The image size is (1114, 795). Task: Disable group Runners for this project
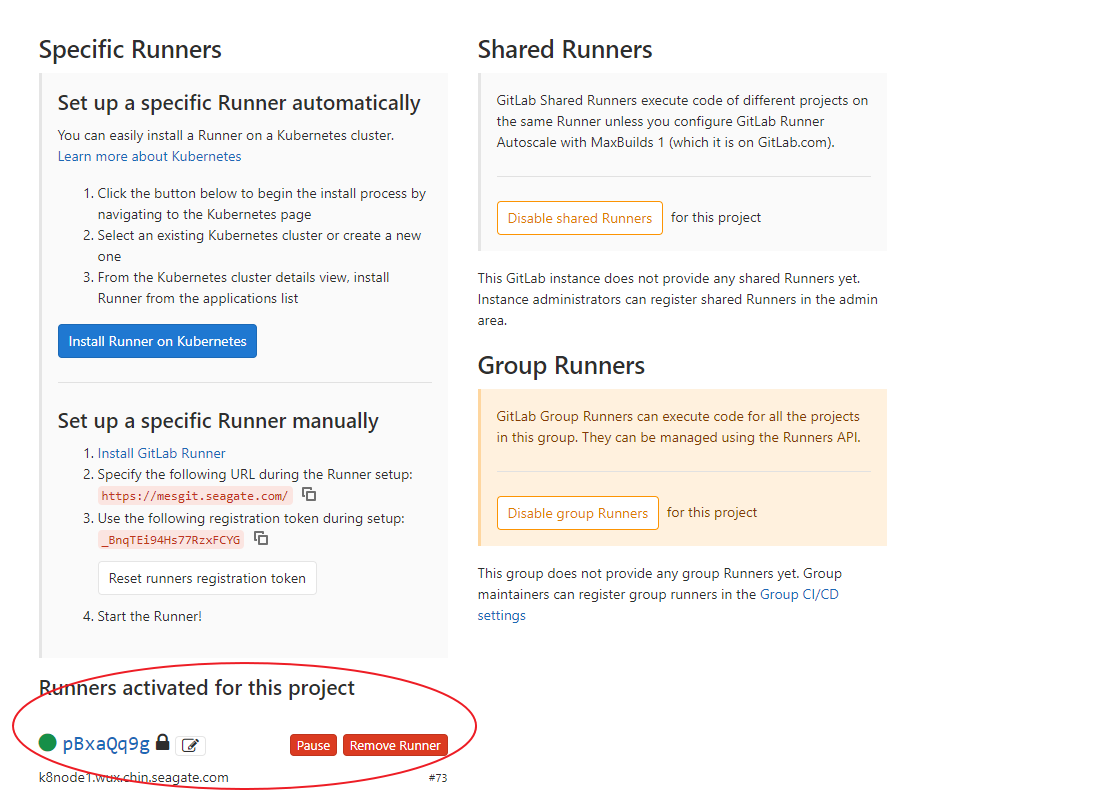pos(577,512)
